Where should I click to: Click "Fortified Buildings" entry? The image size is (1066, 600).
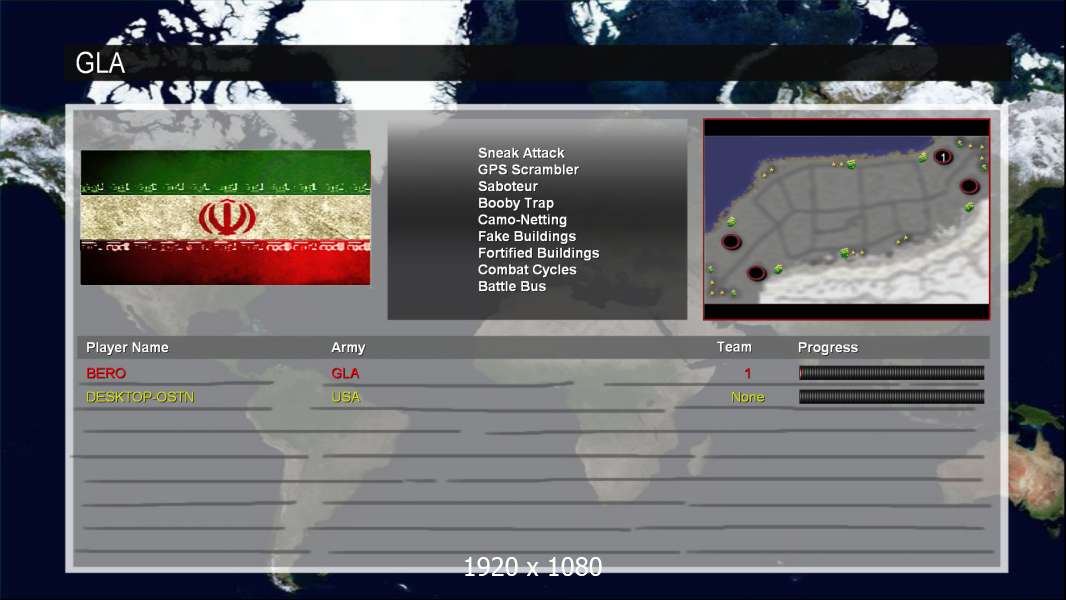(538, 253)
